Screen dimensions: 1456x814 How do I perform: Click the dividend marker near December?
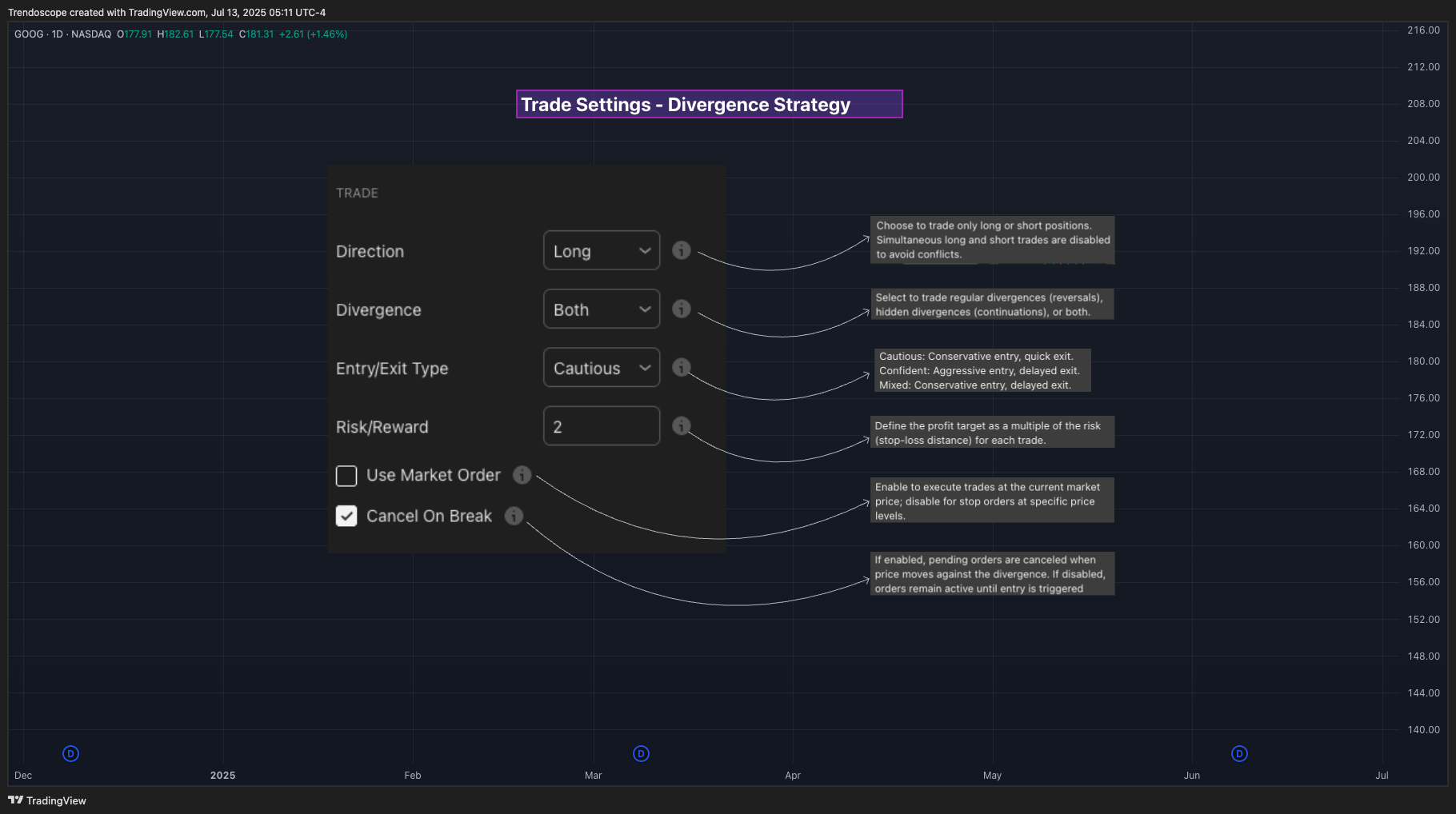(x=70, y=753)
